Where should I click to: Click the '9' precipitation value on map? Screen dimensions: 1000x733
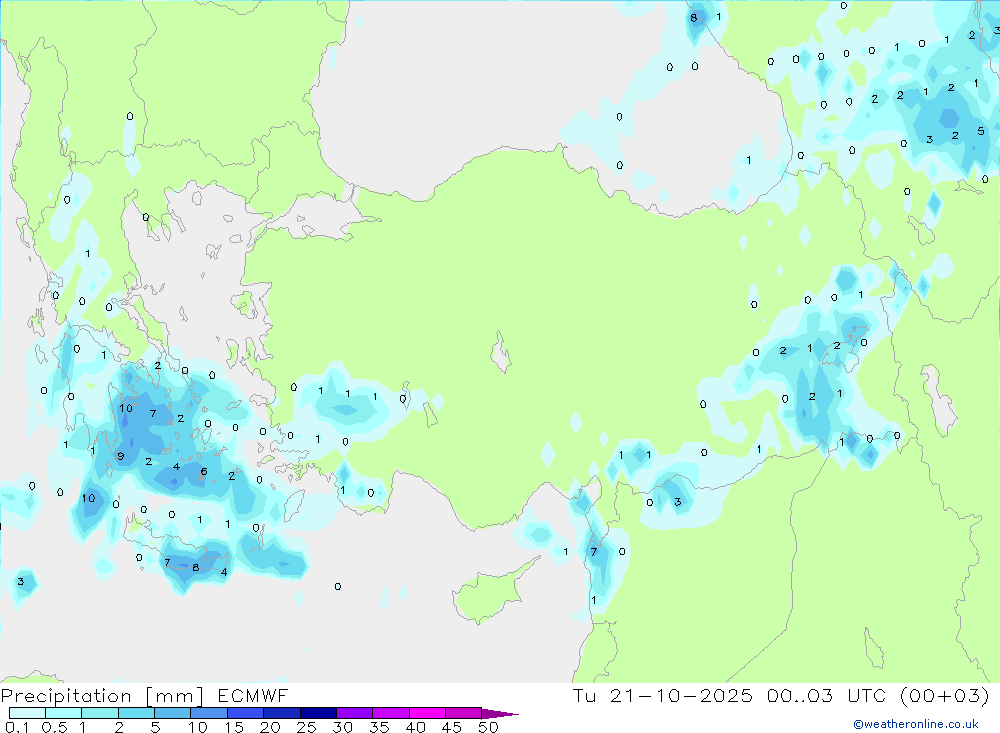pos(121,456)
